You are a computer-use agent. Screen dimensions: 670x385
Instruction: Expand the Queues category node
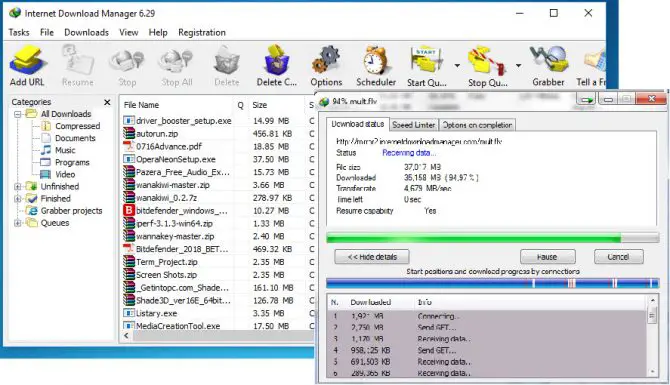[x=18, y=223]
